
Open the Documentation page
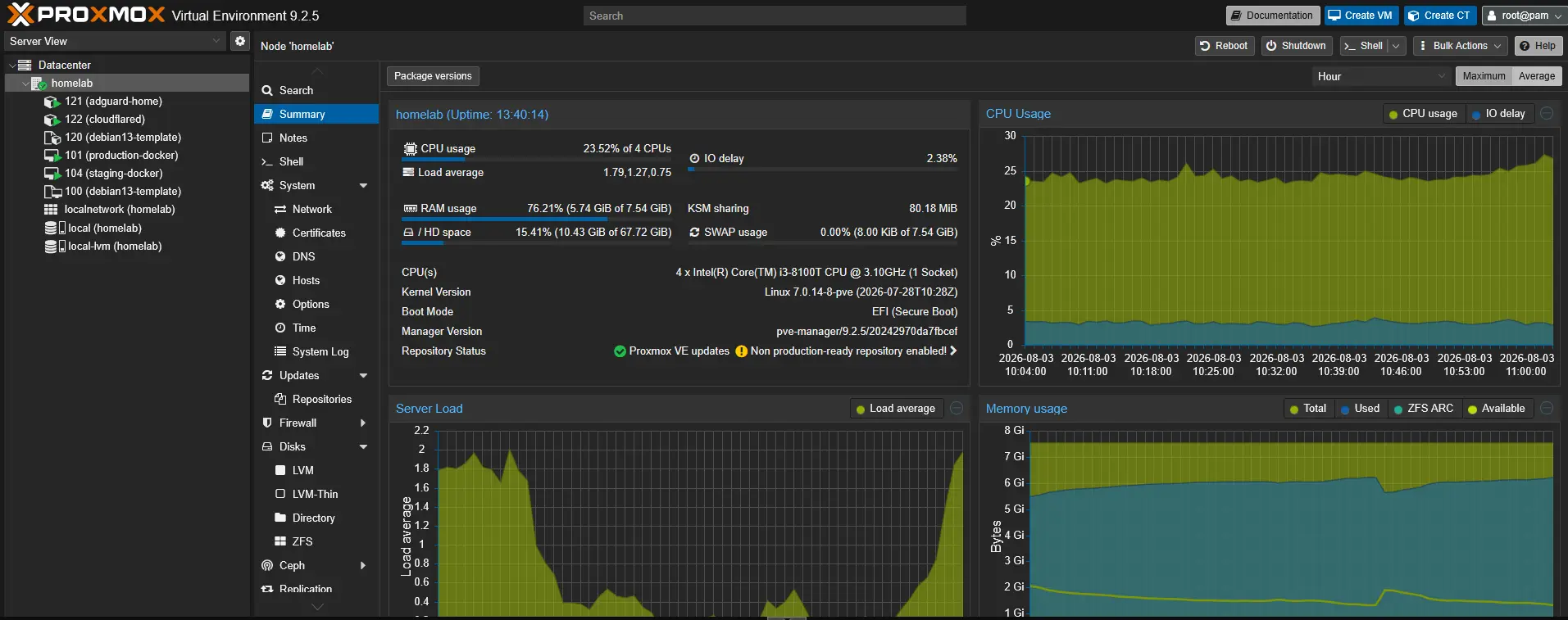coord(1272,16)
